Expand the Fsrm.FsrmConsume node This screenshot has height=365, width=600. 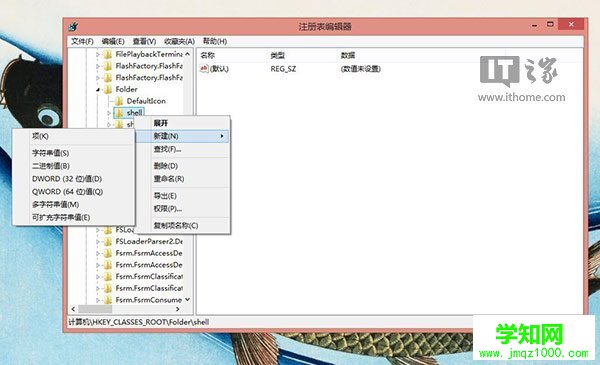[x=98, y=300]
